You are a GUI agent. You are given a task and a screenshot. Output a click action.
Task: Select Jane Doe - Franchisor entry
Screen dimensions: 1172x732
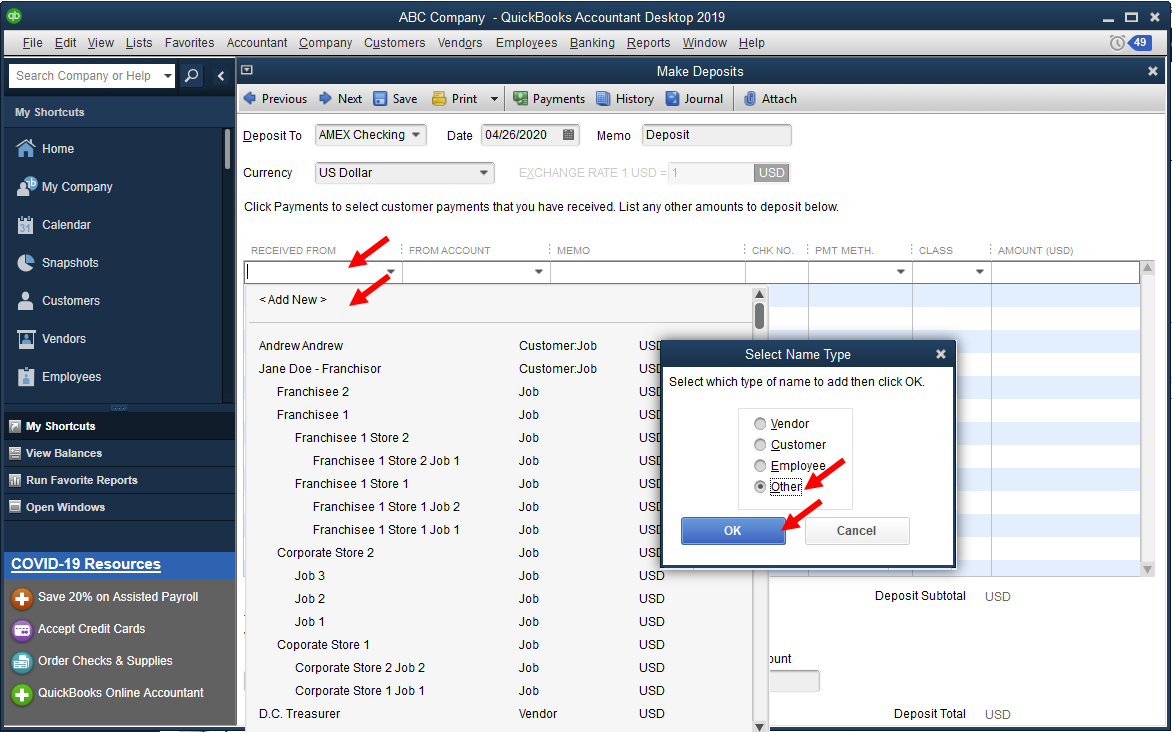click(x=320, y=369)
